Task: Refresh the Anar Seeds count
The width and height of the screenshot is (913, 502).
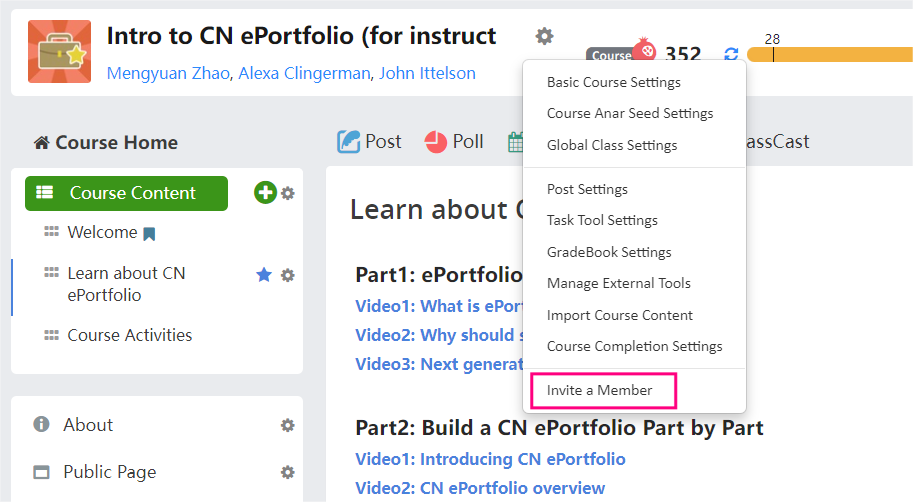Action: (x=731, y=54)
